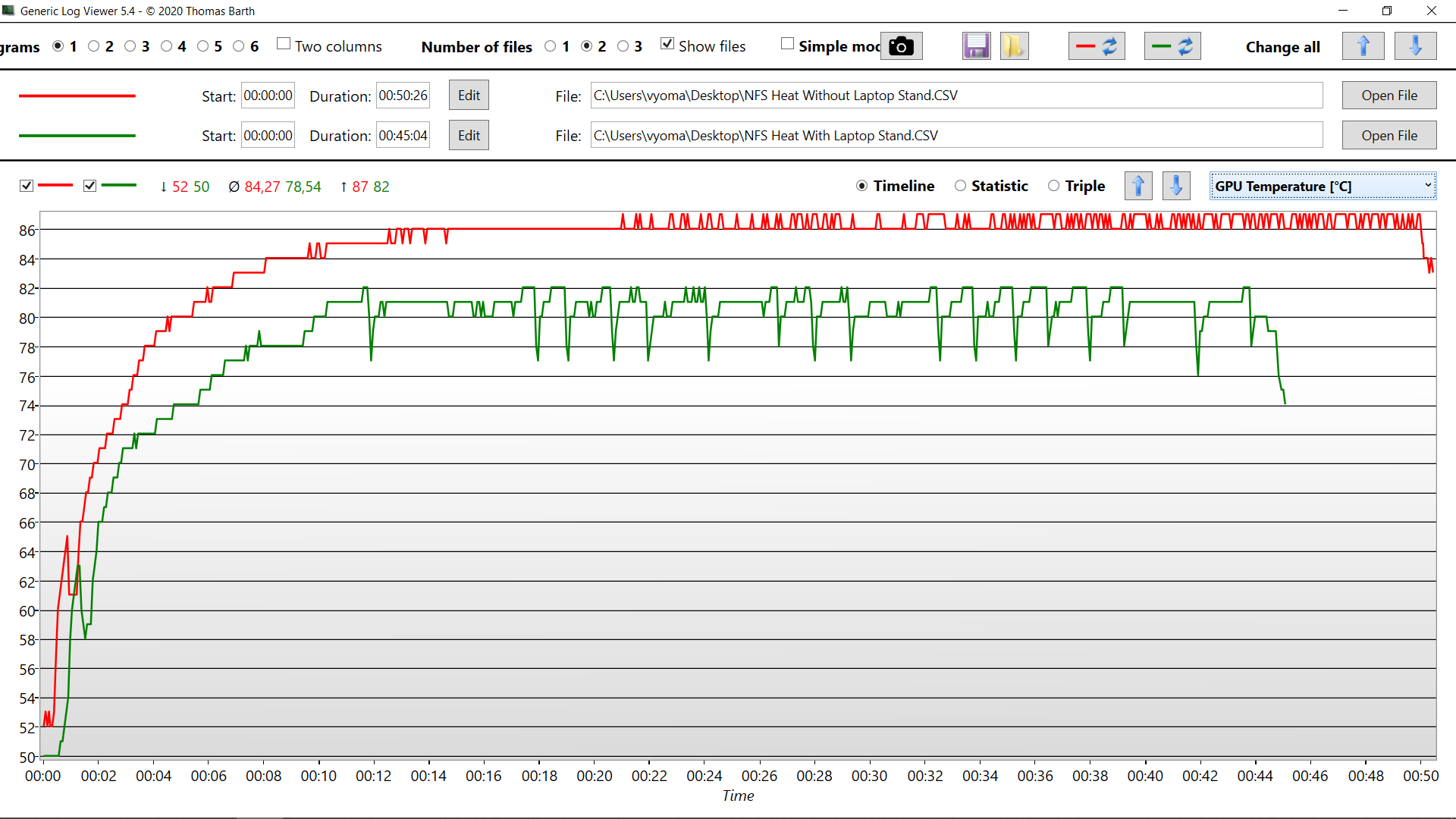Click the green line color sample in file row
The width and height of the screenshot is (1456, 819).
77,136
